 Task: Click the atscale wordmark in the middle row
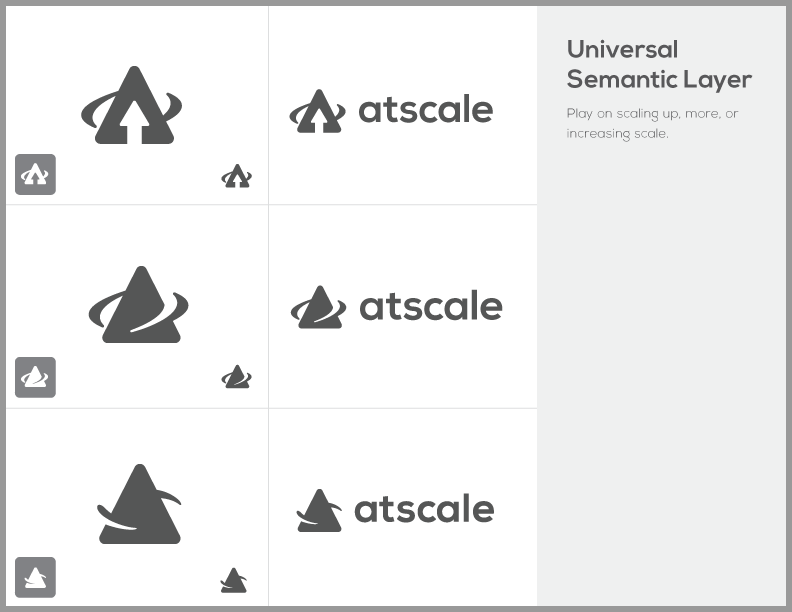coord(431,305)
